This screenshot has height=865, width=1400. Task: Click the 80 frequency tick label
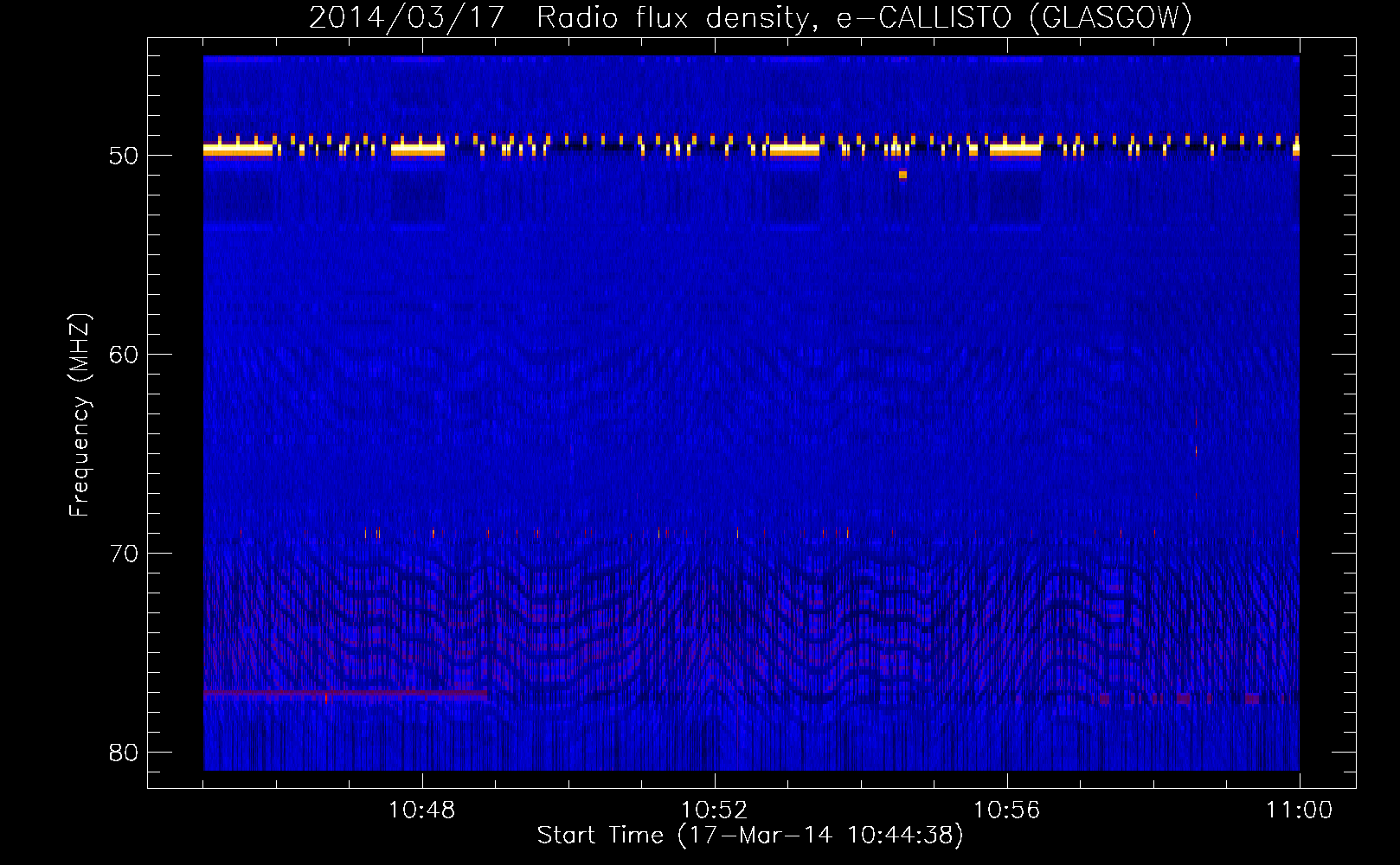pyautogui.click(x=125, y=752)
